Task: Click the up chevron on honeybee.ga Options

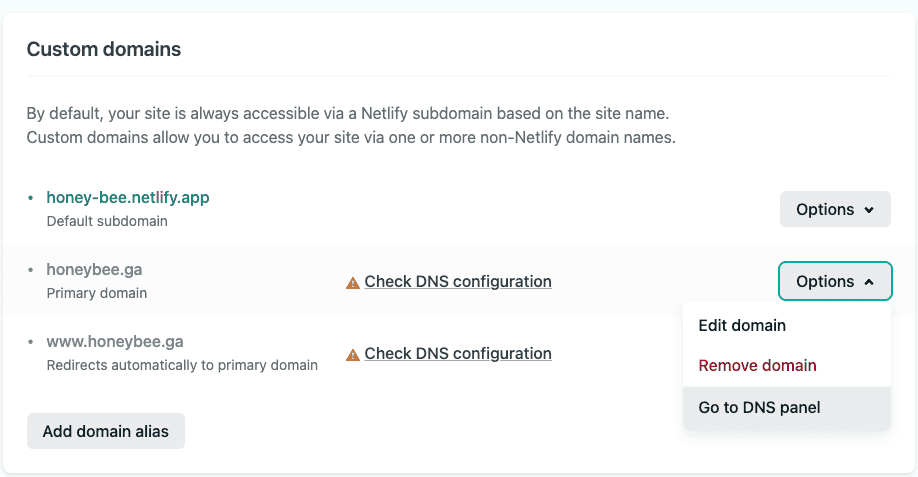Action: click(869, 283)
